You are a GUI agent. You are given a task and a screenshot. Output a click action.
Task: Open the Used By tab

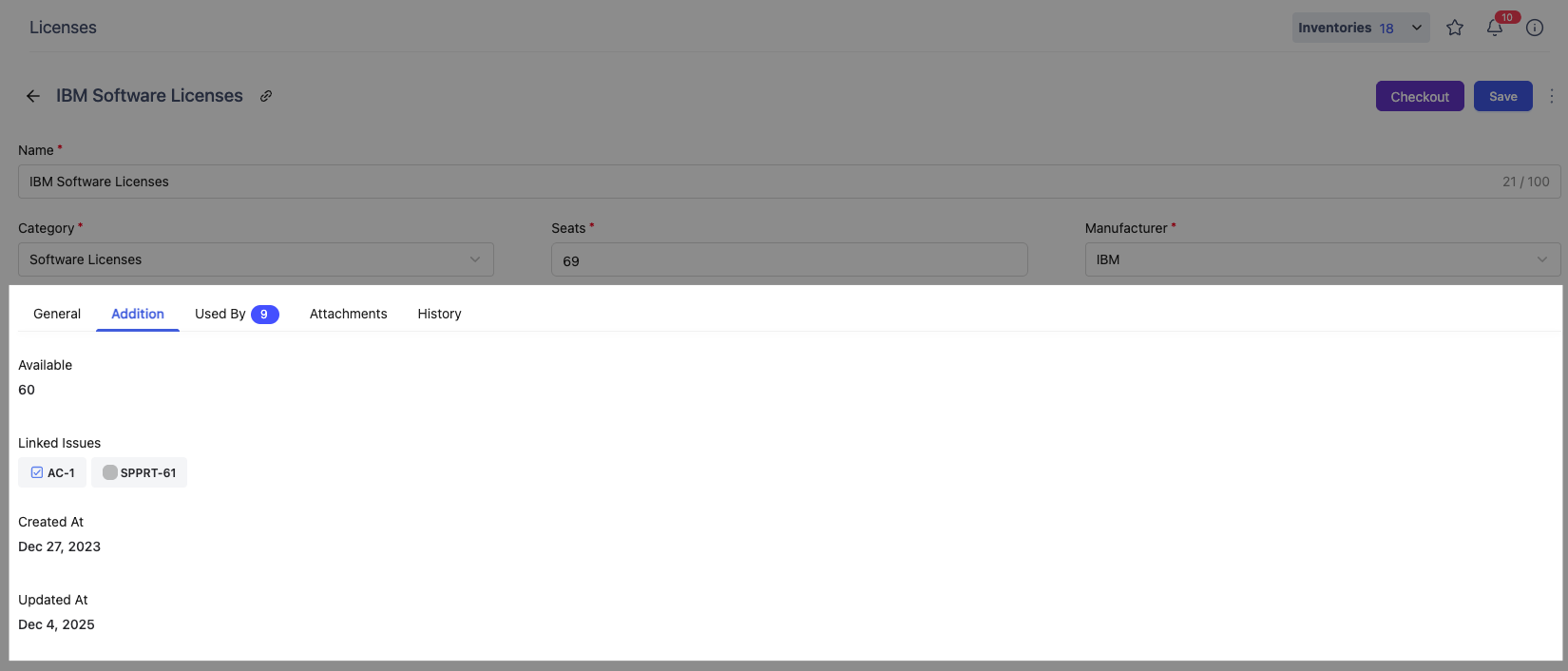coord(236,314)
